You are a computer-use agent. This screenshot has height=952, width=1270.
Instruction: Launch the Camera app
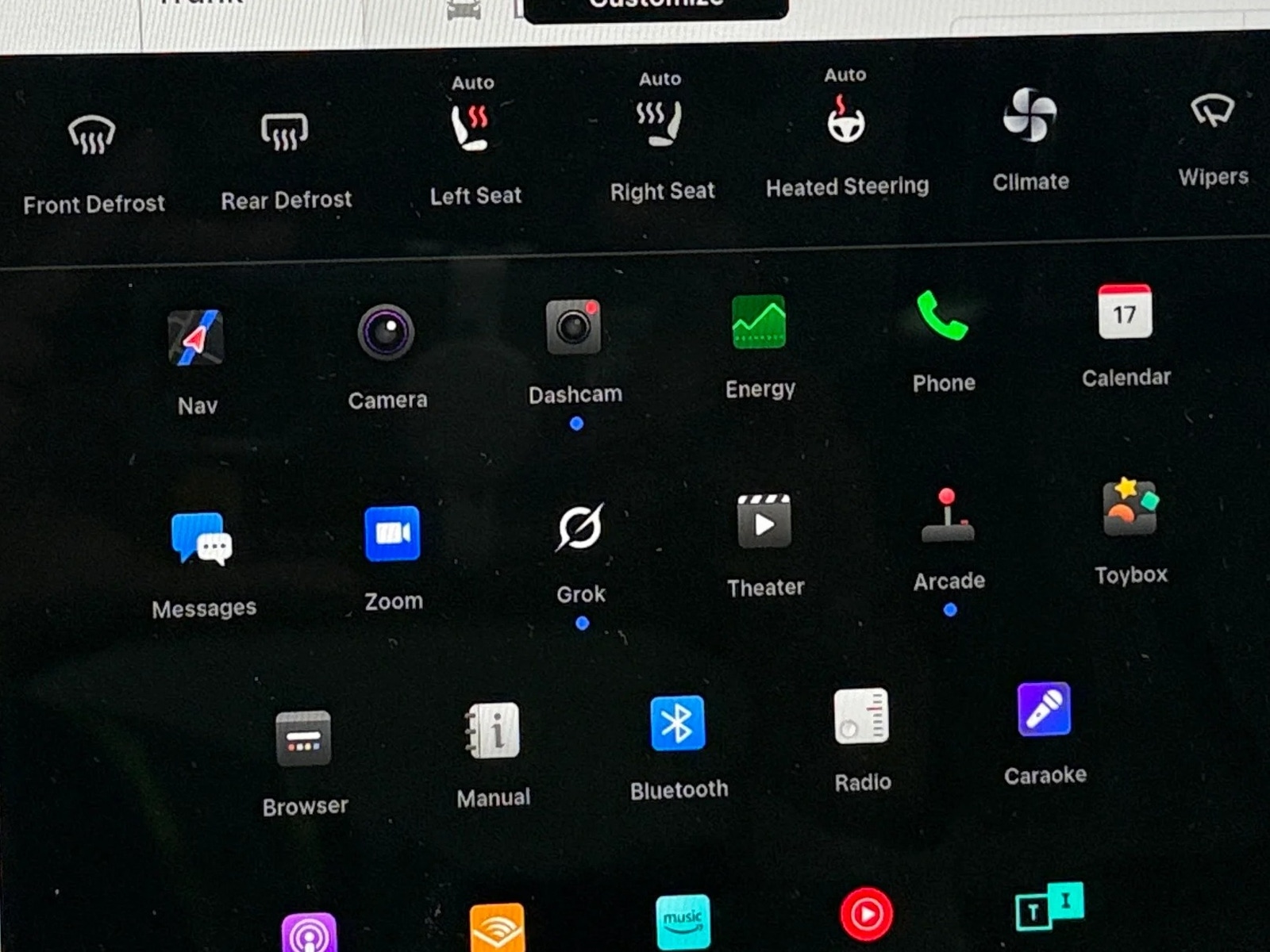pos(386,332)
